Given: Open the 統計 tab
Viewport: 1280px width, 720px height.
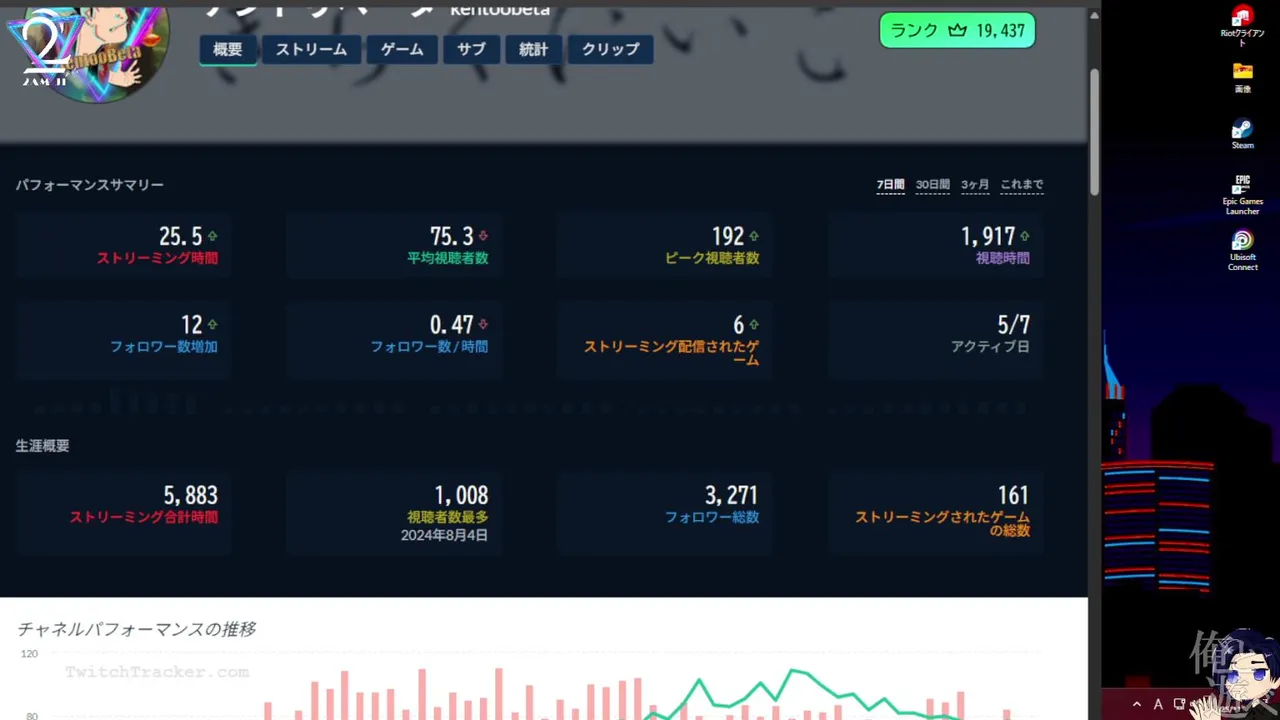Looking at the screenshot, I should [533, 49].
